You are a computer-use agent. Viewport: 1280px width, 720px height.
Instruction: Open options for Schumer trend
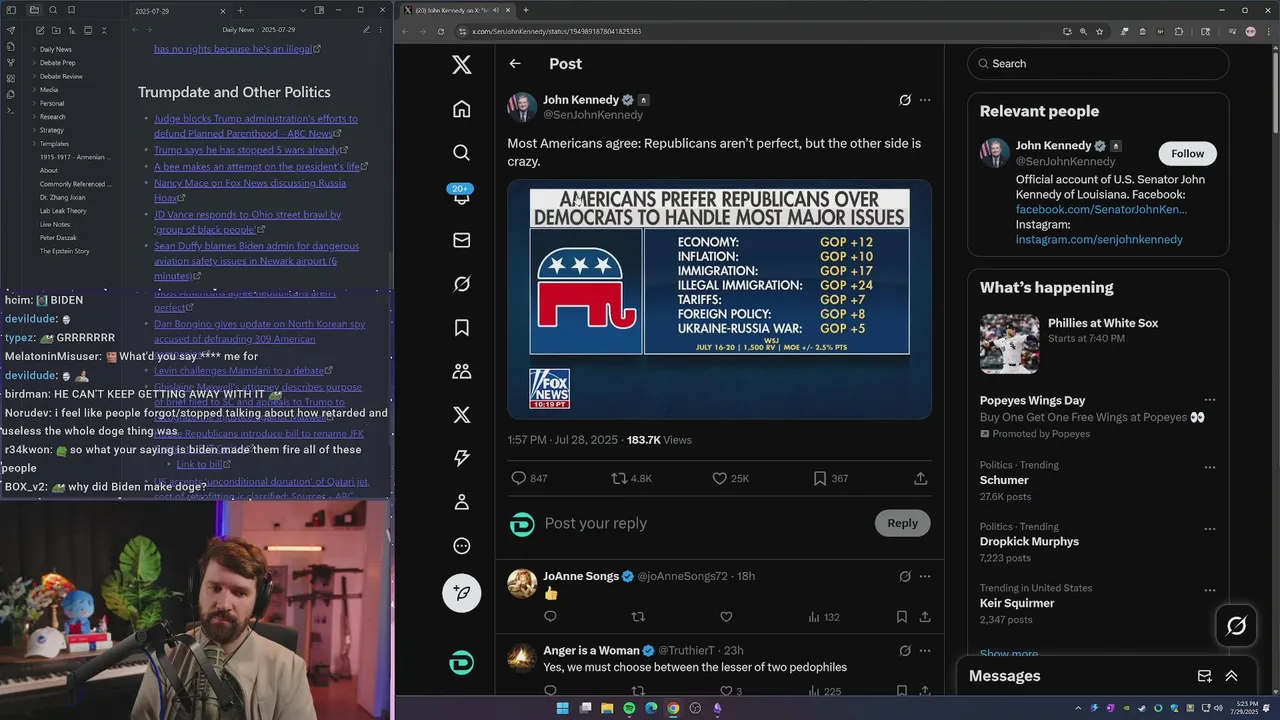(1210, 467)
